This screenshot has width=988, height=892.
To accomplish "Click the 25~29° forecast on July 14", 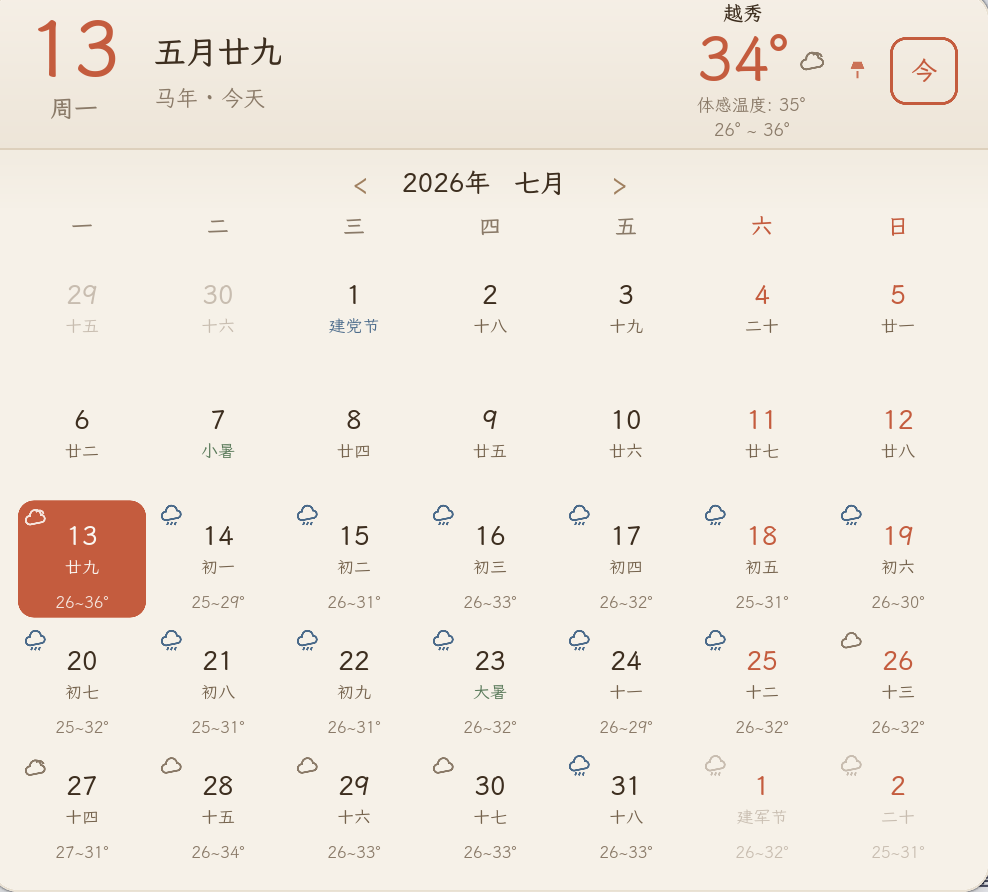I will coord(218,602).
